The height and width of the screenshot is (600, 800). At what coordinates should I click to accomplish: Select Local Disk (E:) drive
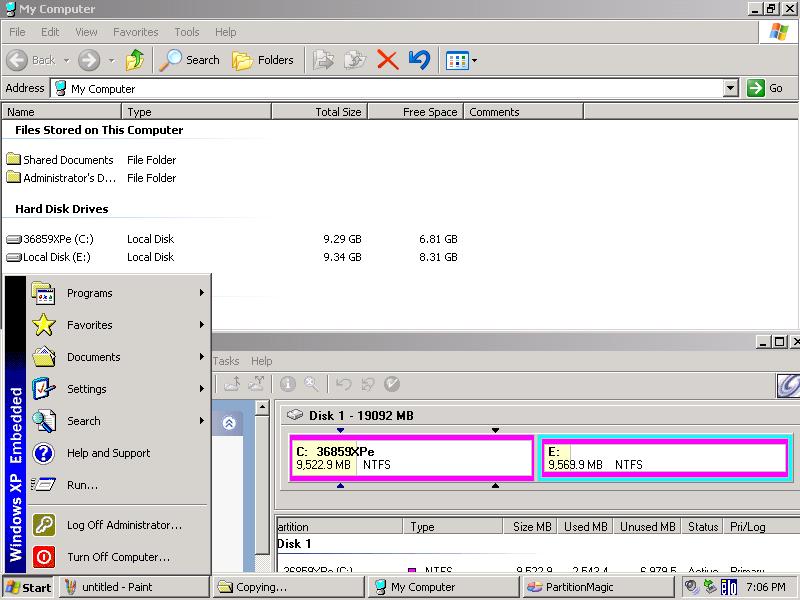point(56,257)
